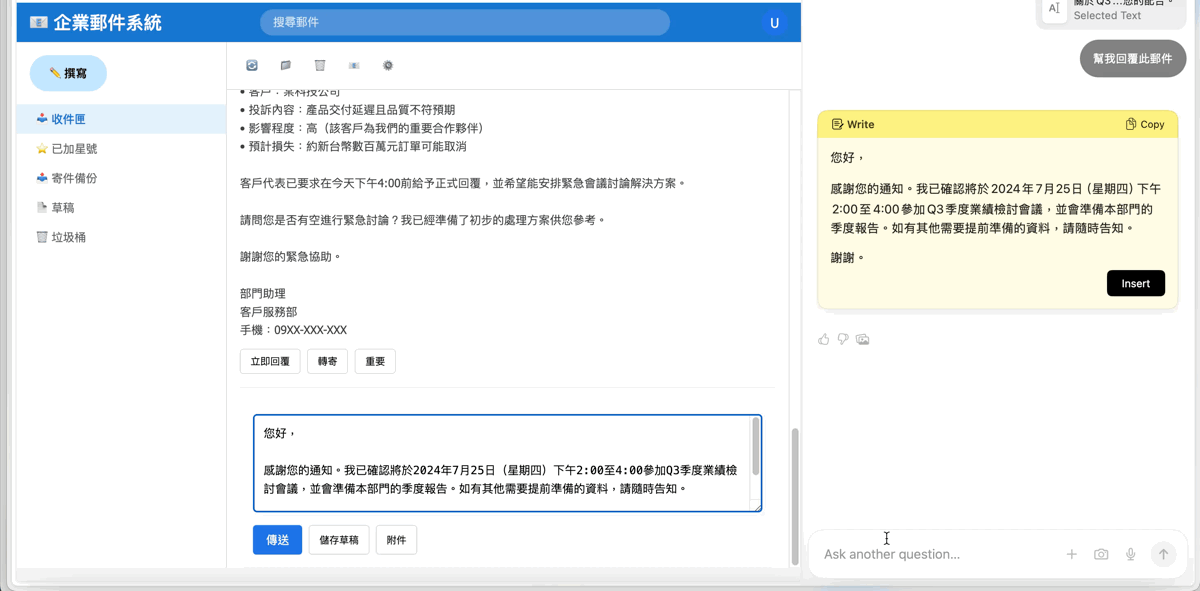
Task: Go to 草稿 drafts folder
Action: pyautogui.click(x=62, y=208)
